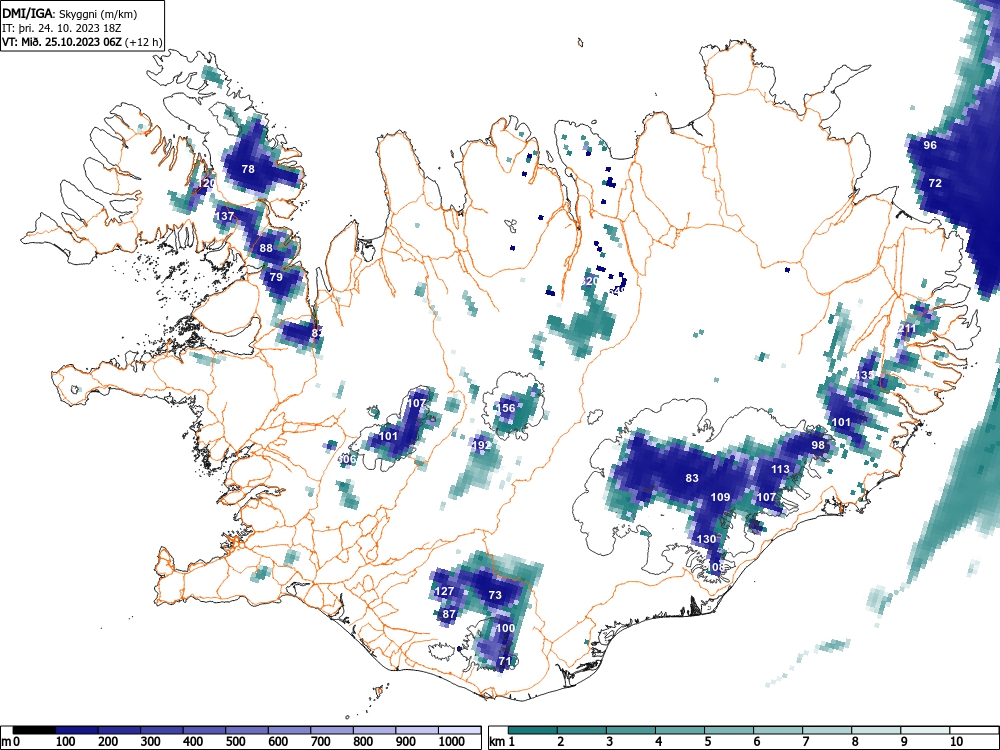Click the visibility value '120' on the map
The height and width of the screenshot is (750, 1000).
pos(206,183)
